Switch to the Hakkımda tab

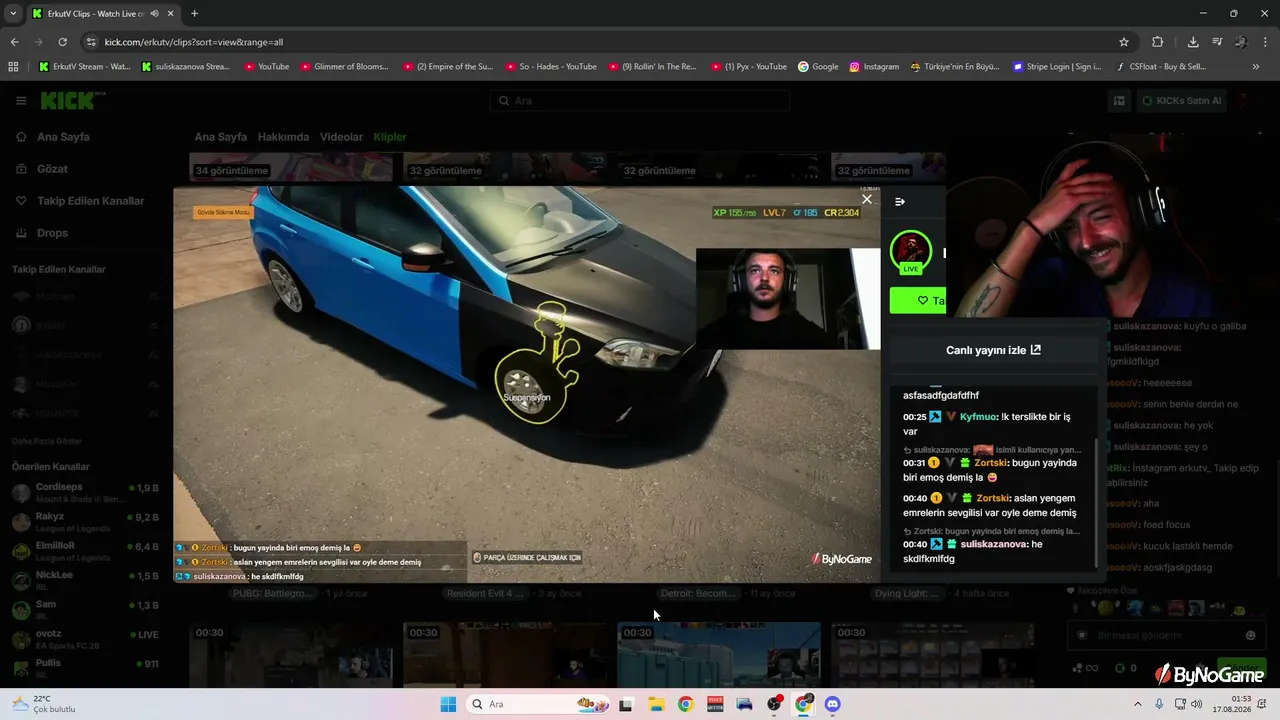(x=283, y=137)
